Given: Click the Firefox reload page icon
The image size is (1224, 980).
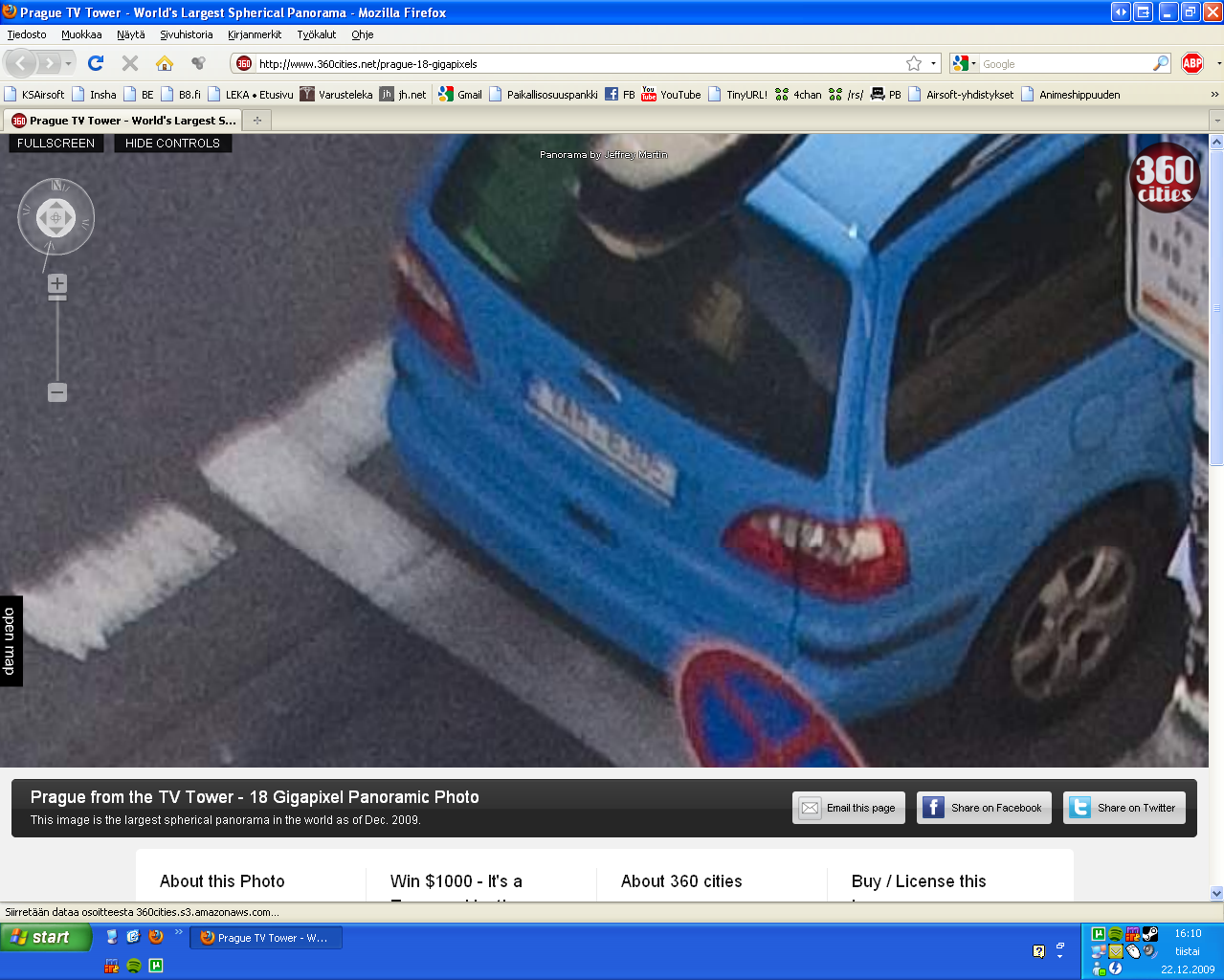Looking at the screenshot, I should click(95, 63).
